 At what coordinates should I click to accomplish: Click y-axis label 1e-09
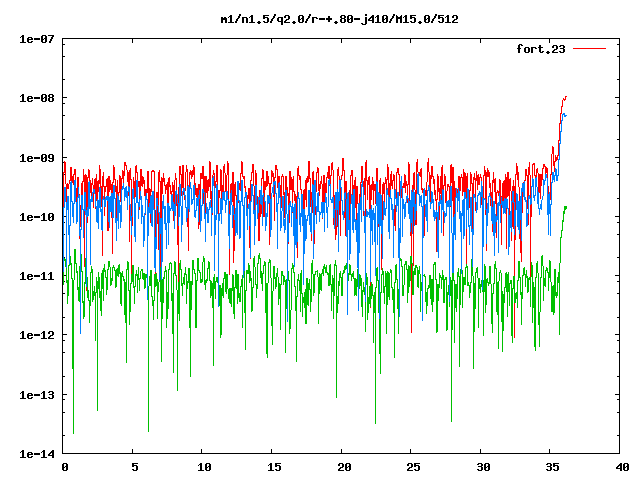tap(37, 158)
